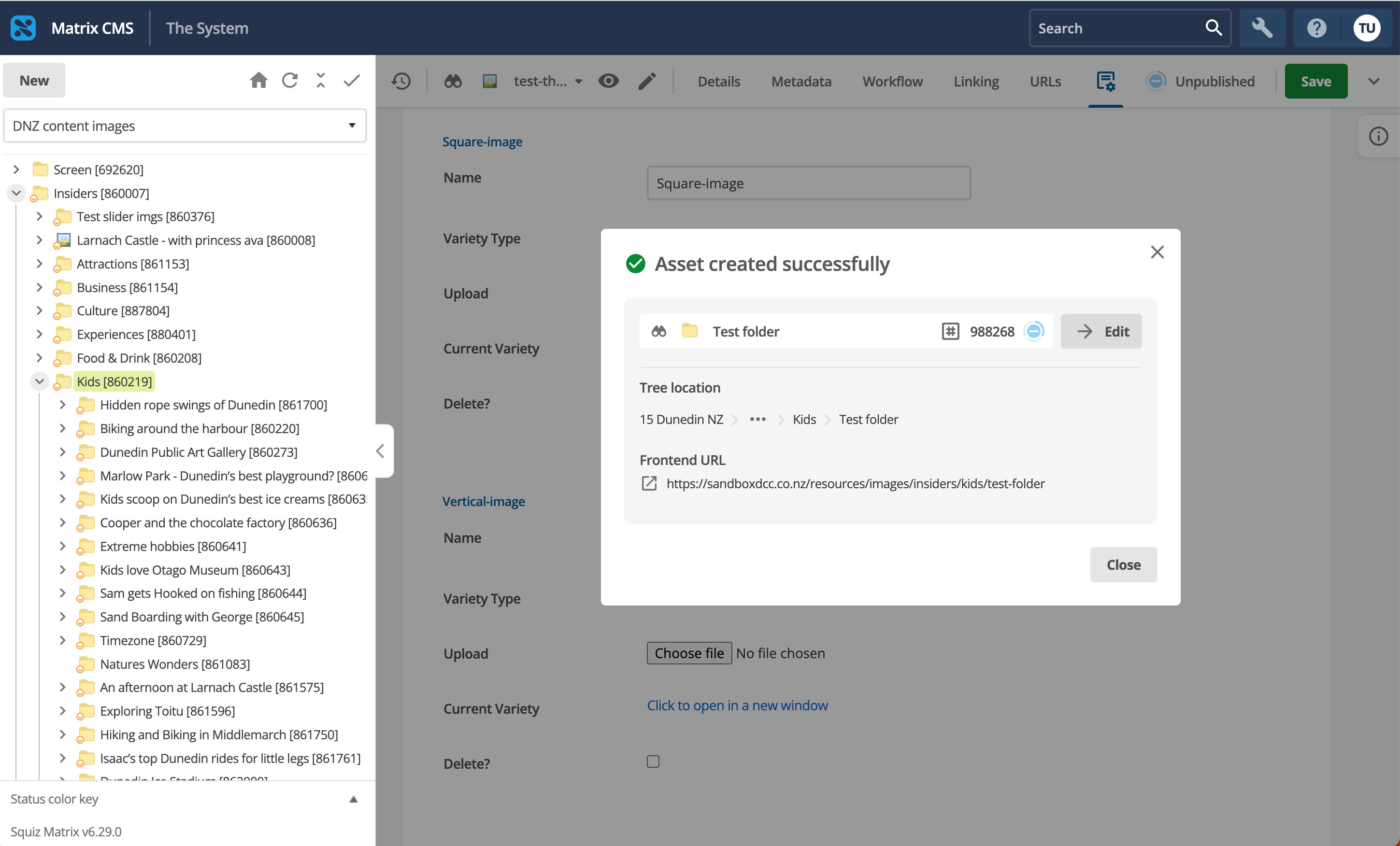Click the image asset type icon in toolbar

pyautogui.click(x=490, y=81)
